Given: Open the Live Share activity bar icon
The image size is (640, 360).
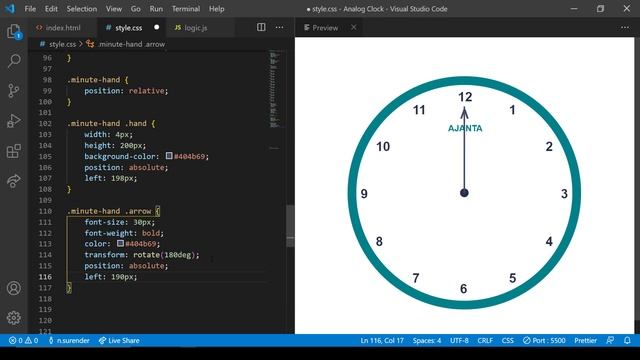Looking at the screenshot, I should point(13,181).
